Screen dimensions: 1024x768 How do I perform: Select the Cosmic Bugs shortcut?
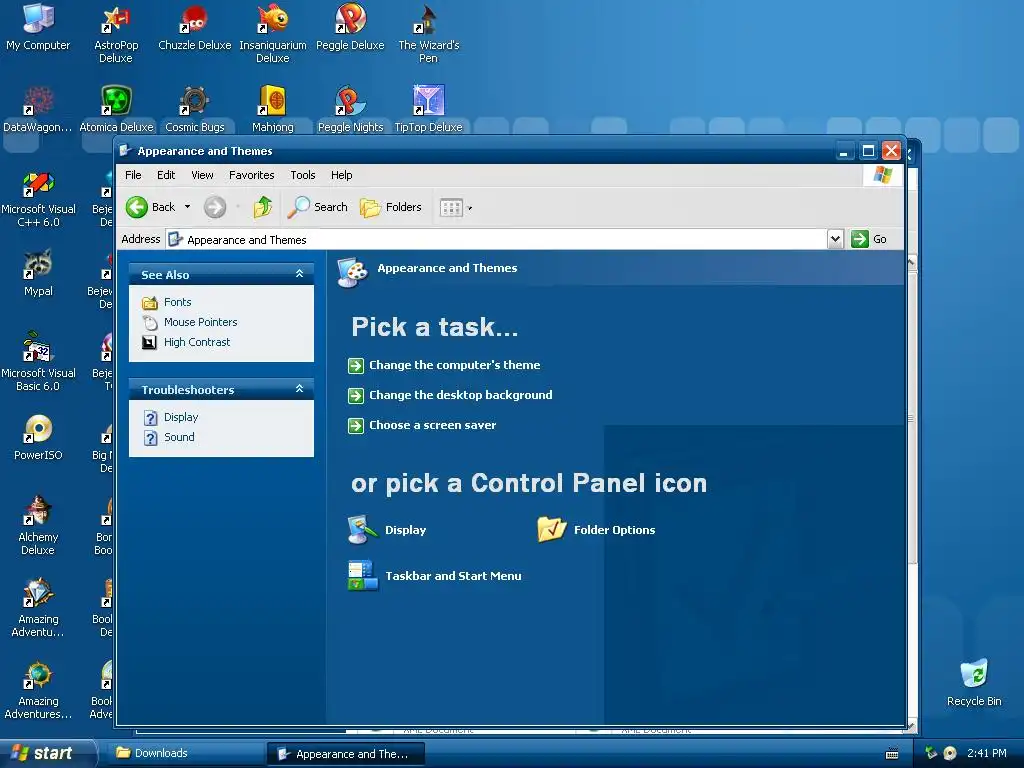pyautogui.click(x=195, y=109)
